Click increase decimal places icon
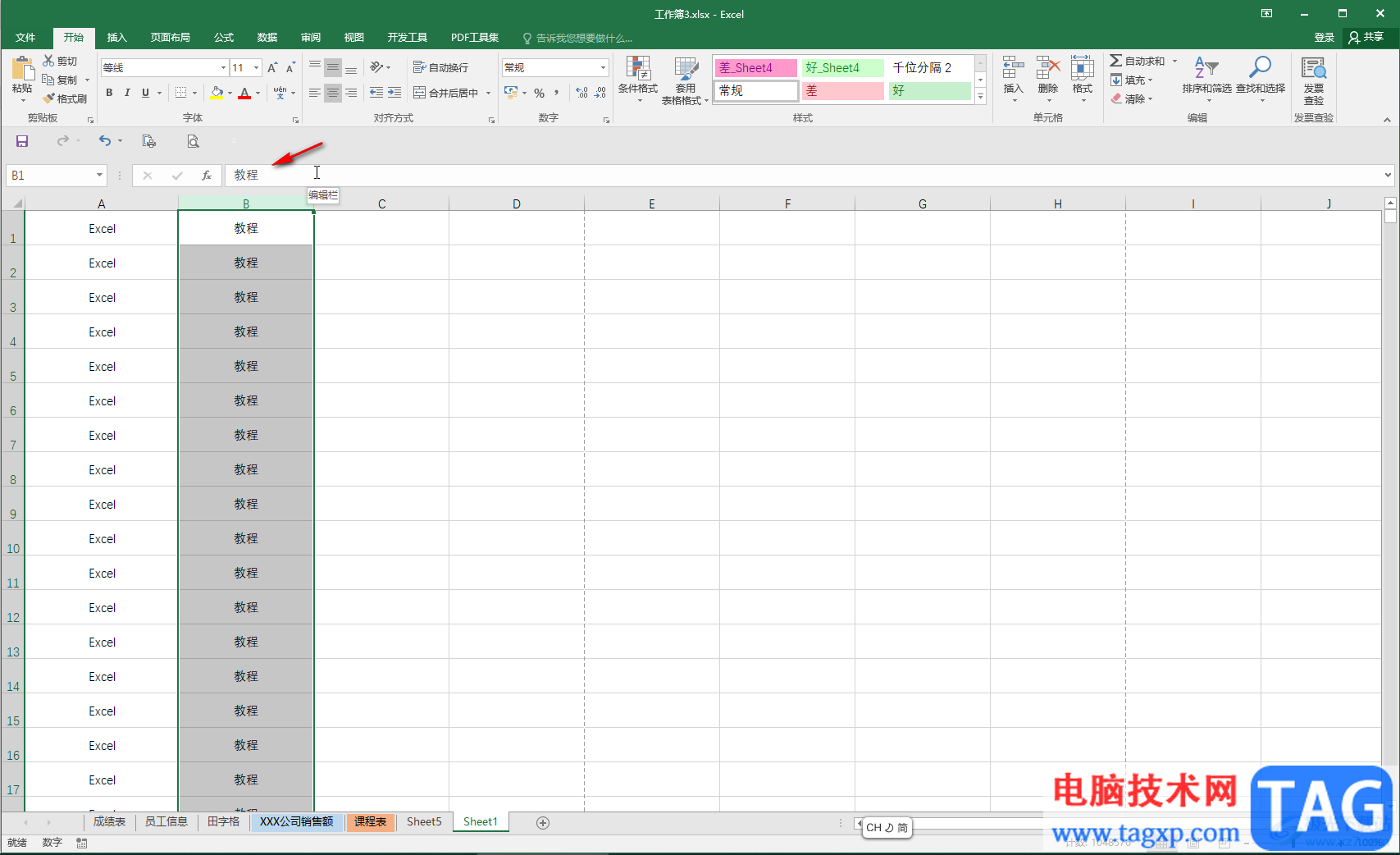 (x=581, y=93)
